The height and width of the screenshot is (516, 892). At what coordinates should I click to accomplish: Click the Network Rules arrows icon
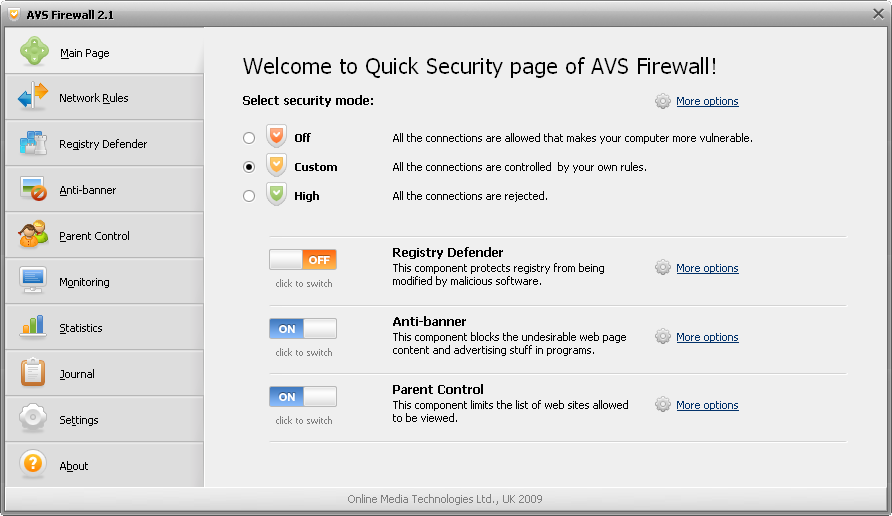coord(33,97)
